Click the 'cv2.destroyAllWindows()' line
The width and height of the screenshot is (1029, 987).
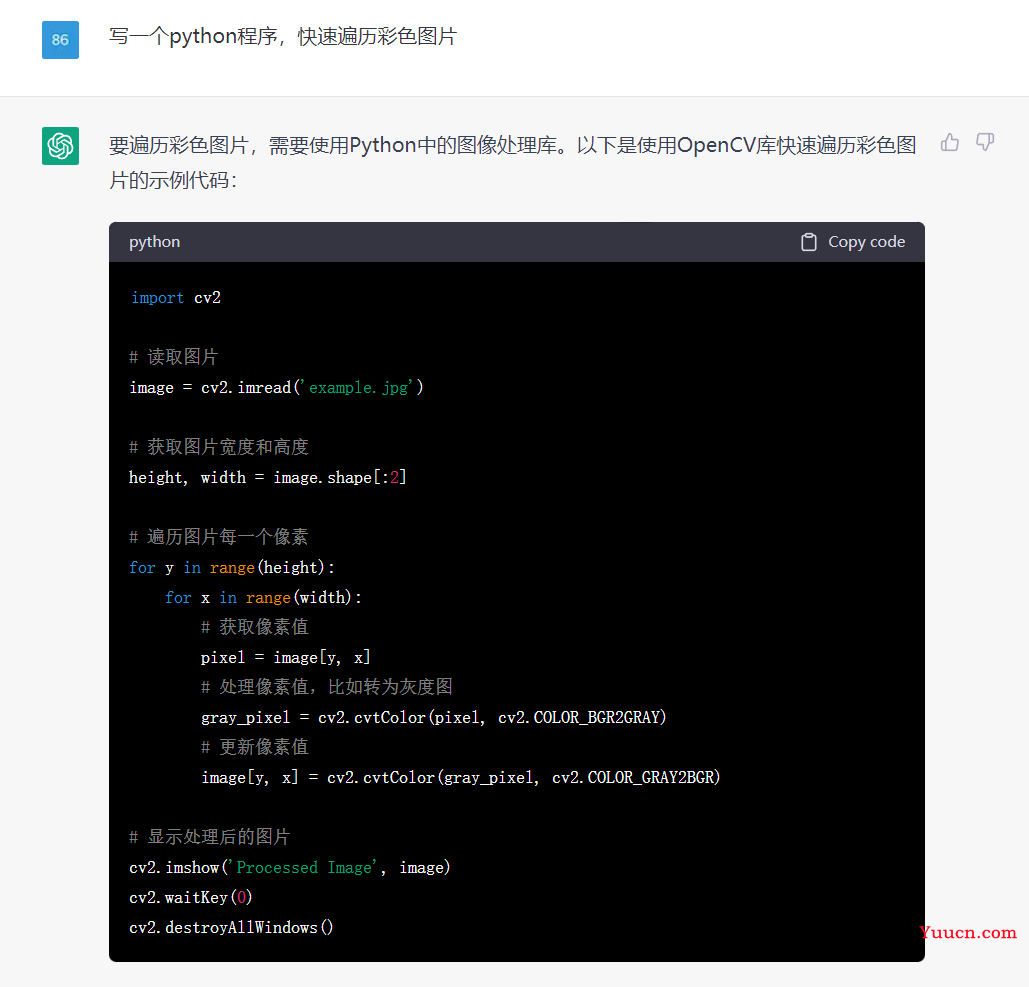point(231,928)
